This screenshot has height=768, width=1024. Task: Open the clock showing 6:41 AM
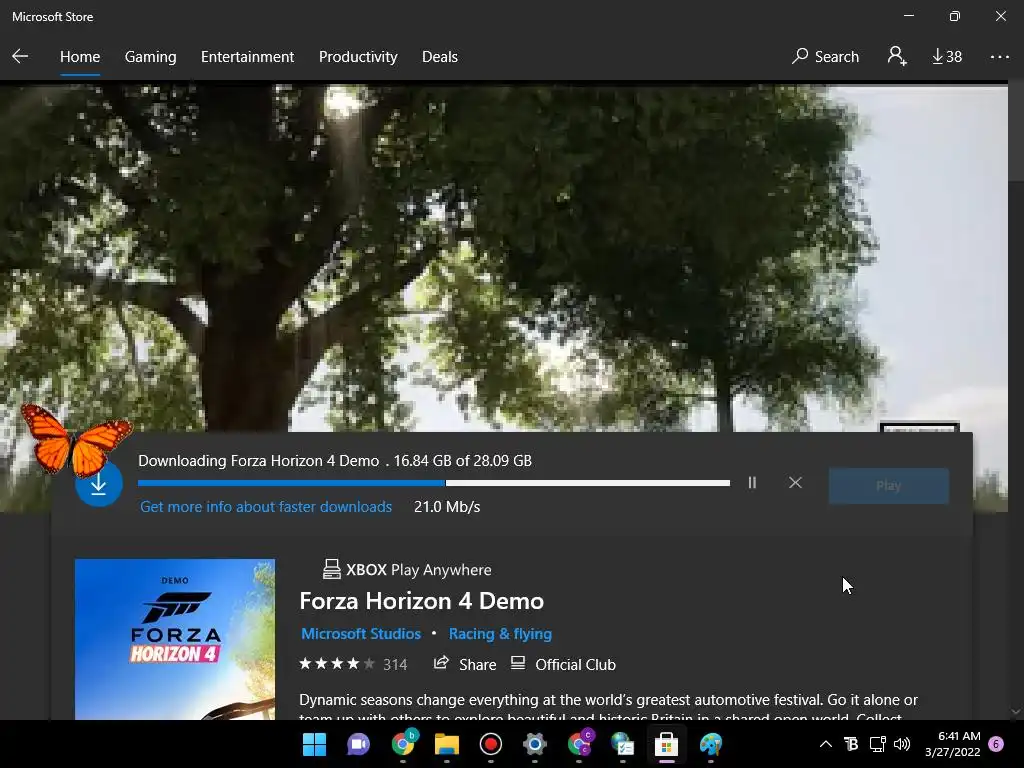[952, 744]
